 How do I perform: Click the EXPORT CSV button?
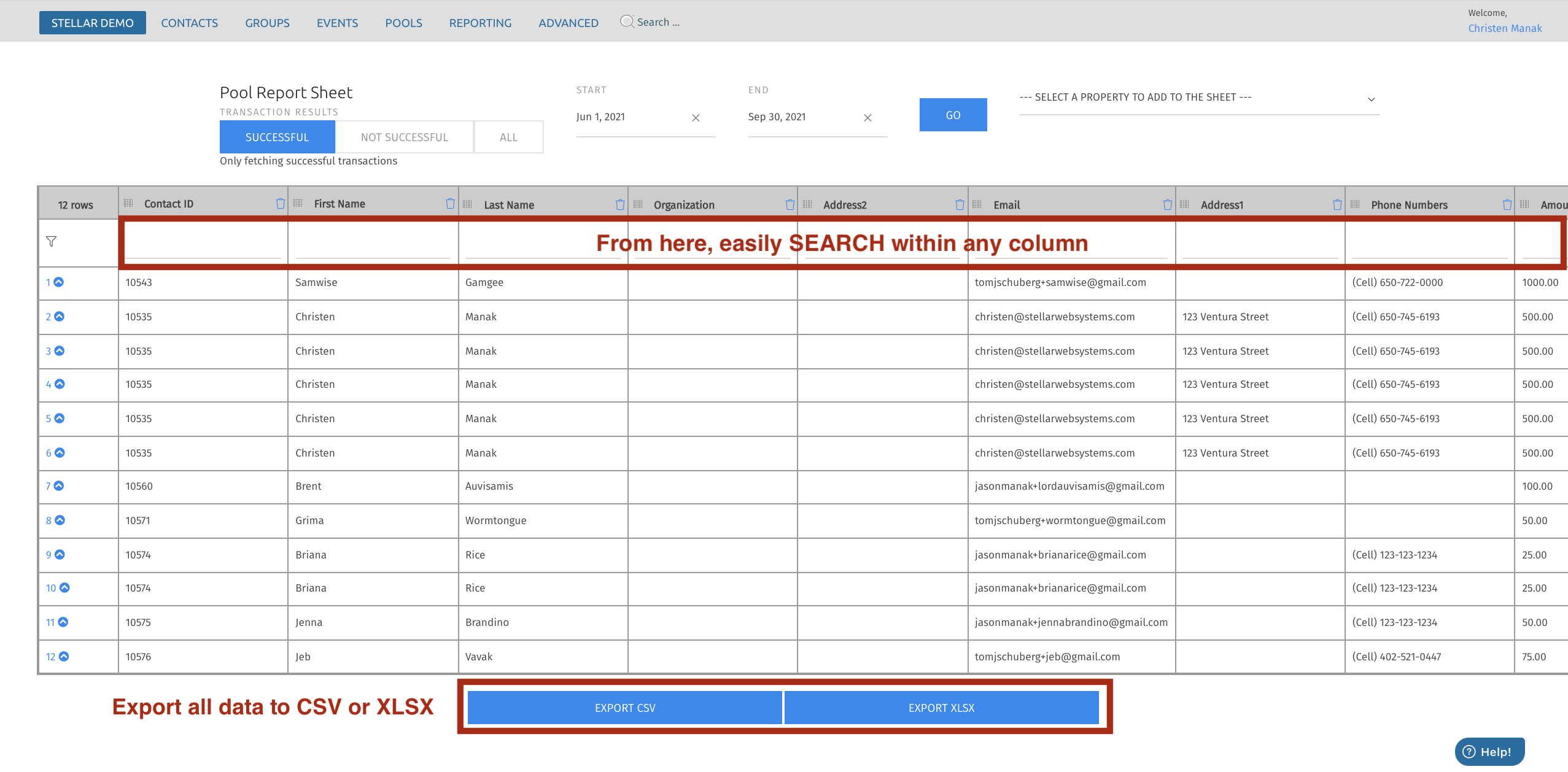(x=624, y=708)
